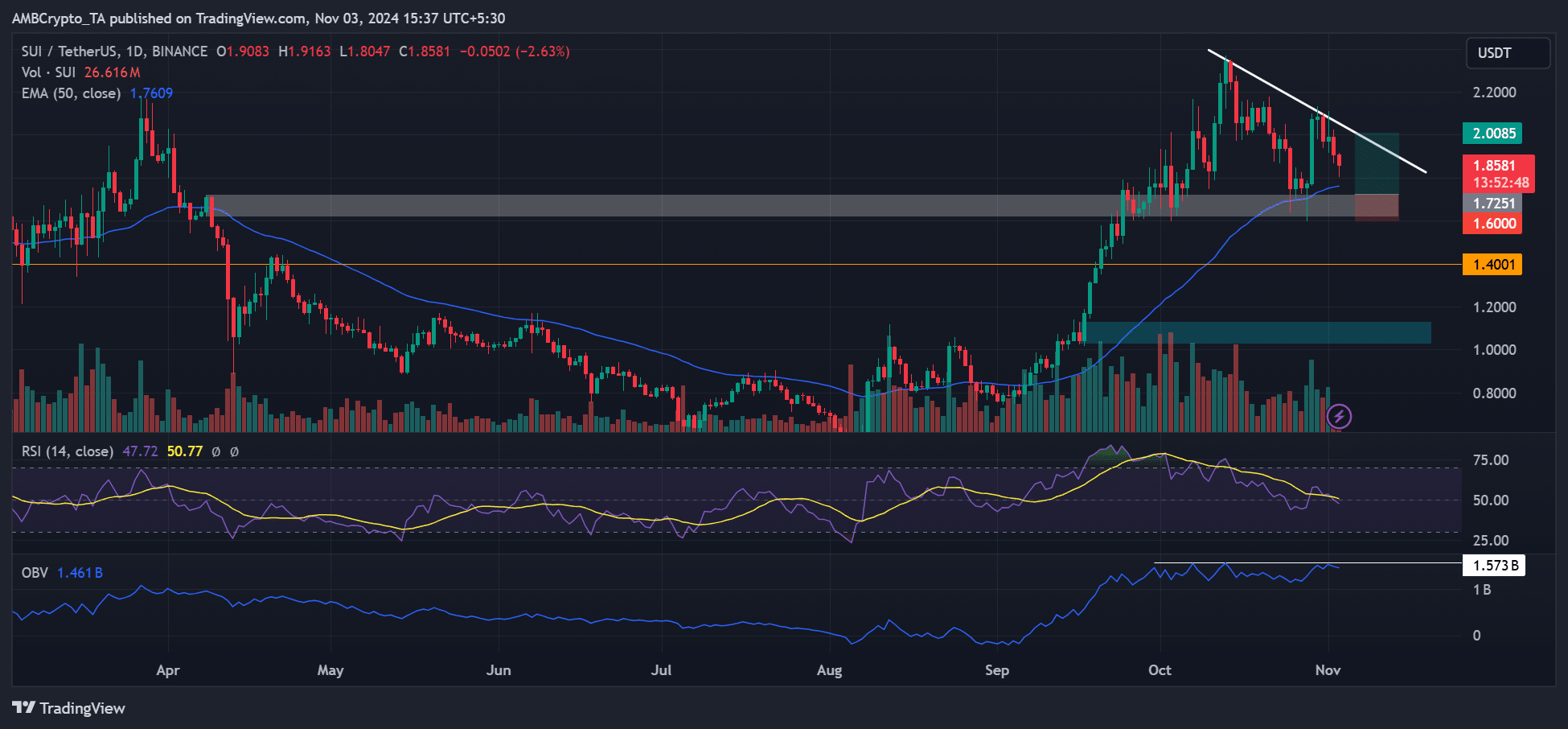Image resolution: width=1568 pixels, height=729 pixels.
Task: Click the orange 1.4001 price label
Action: (1492, 265)
